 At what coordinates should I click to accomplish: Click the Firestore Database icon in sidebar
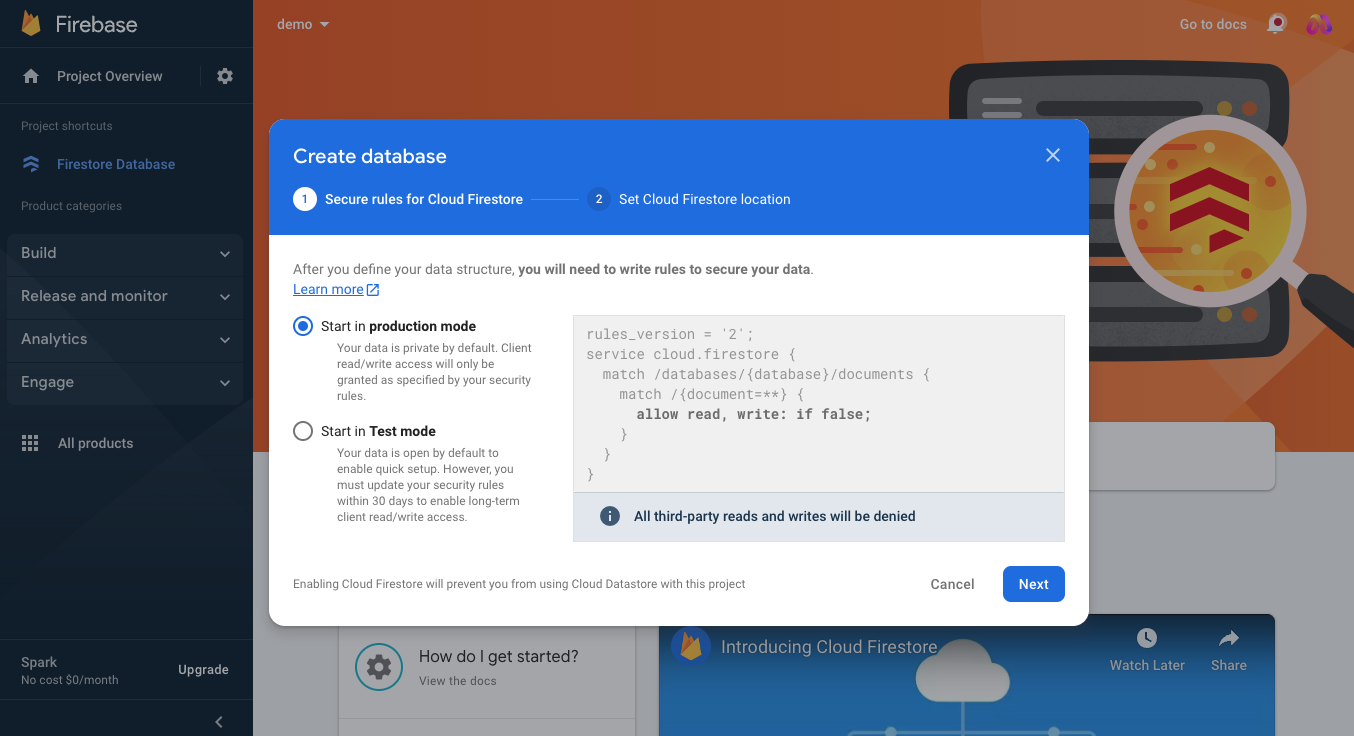pos(31,164)
